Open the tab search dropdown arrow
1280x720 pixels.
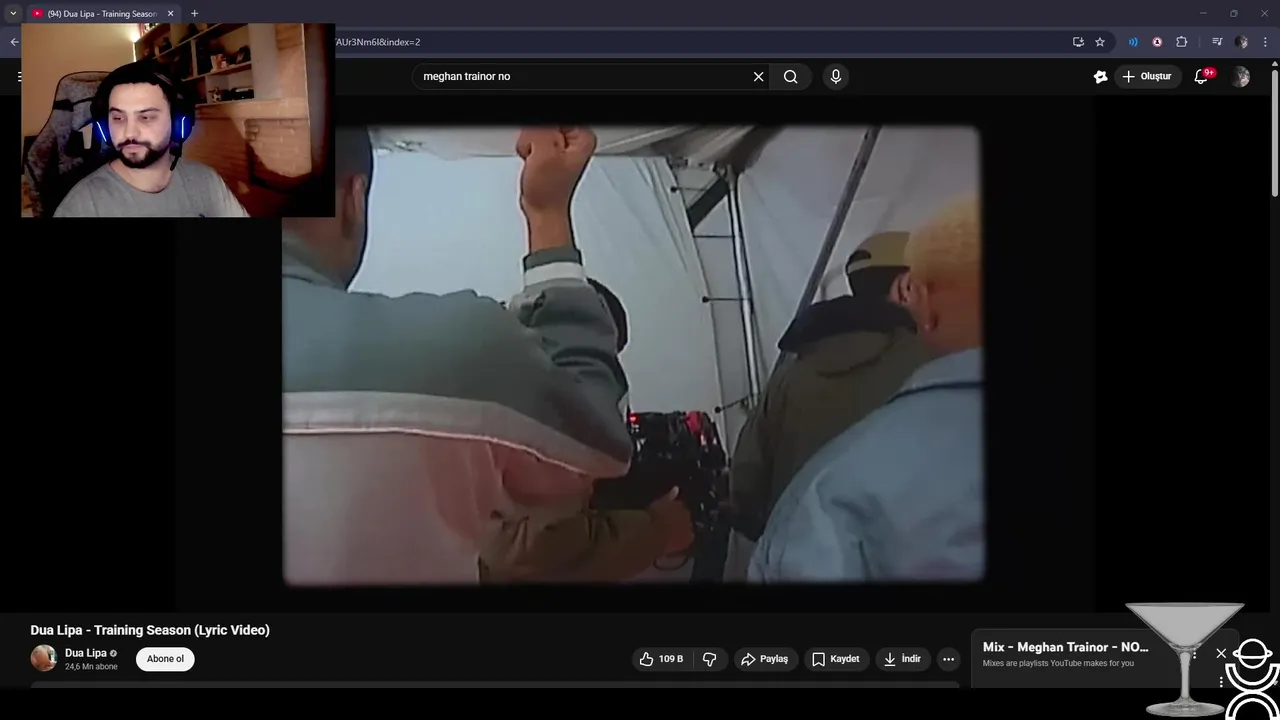point(13,13)
